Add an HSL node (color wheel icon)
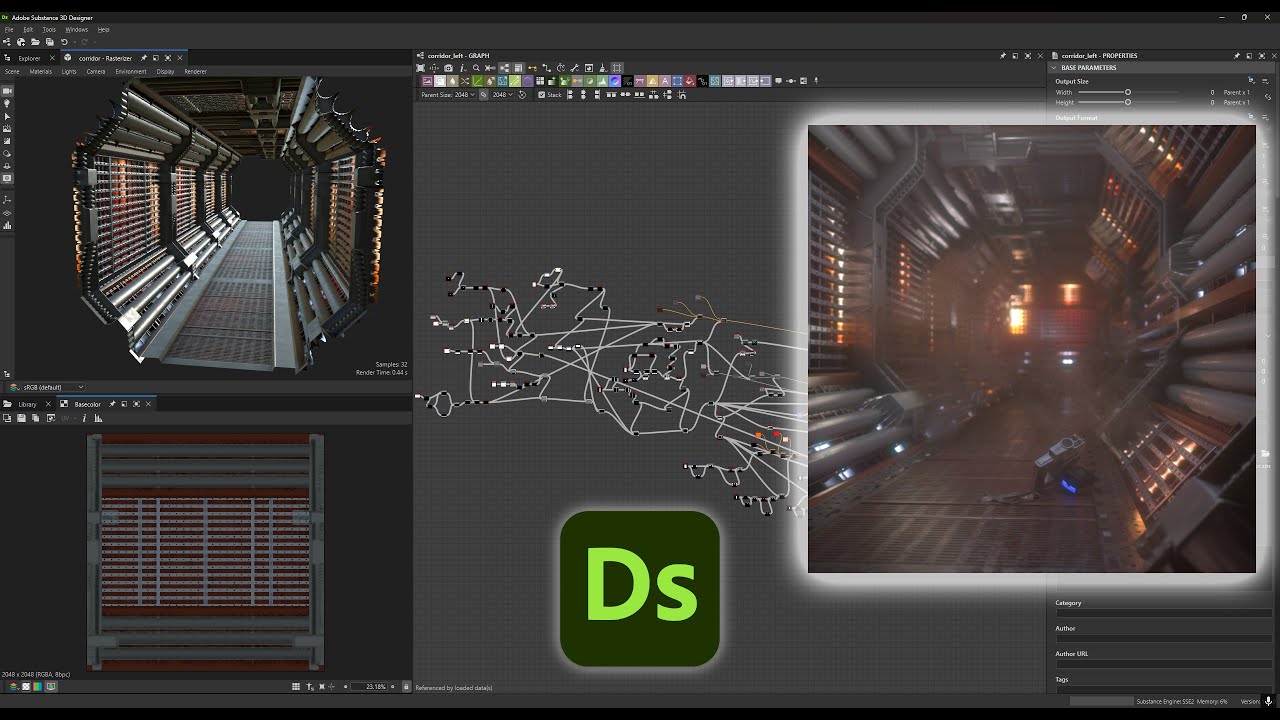This screenshot has height=720, width=1280. coord(615,81)
